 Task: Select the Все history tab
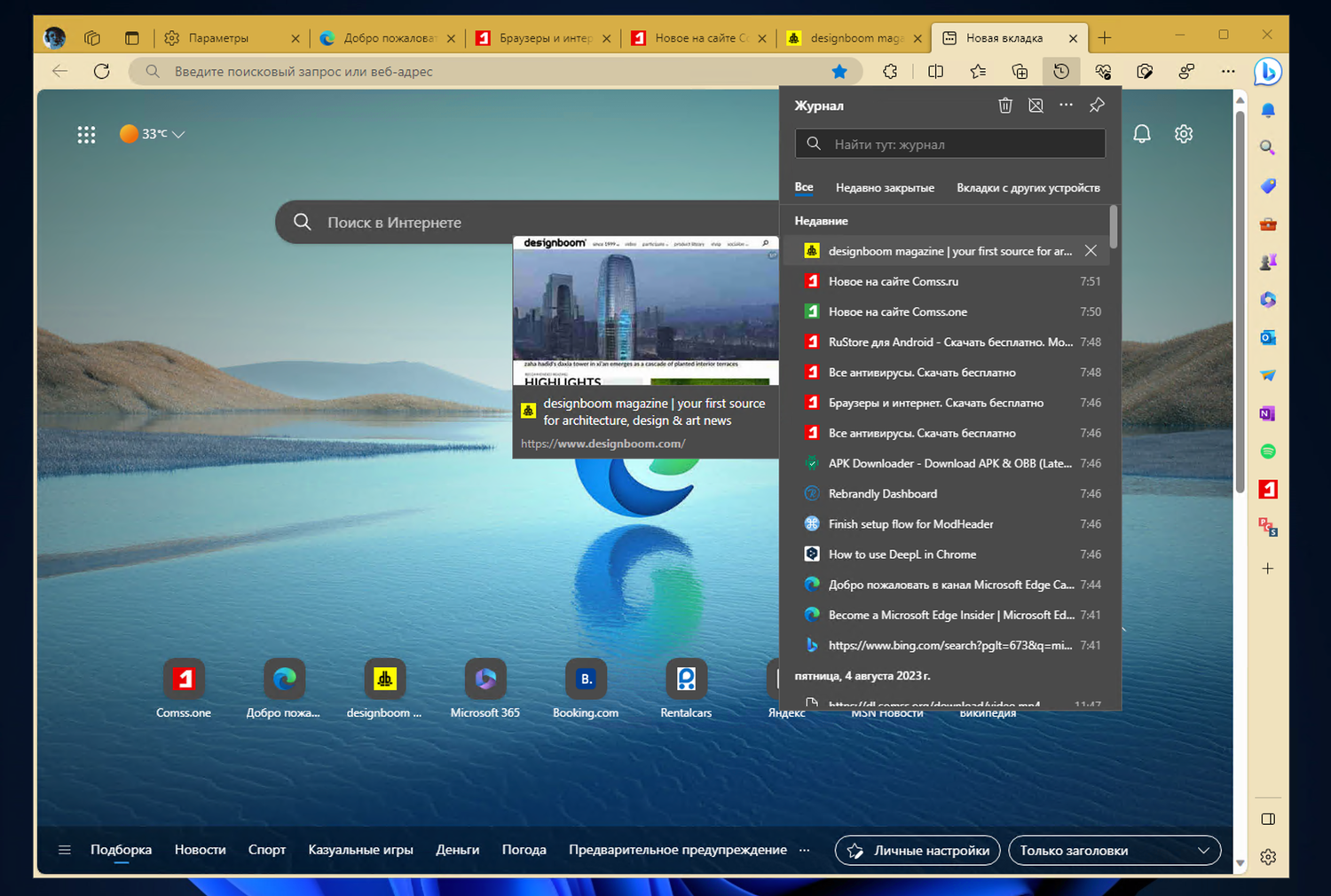pyautogui.click(x=804, y=187)
